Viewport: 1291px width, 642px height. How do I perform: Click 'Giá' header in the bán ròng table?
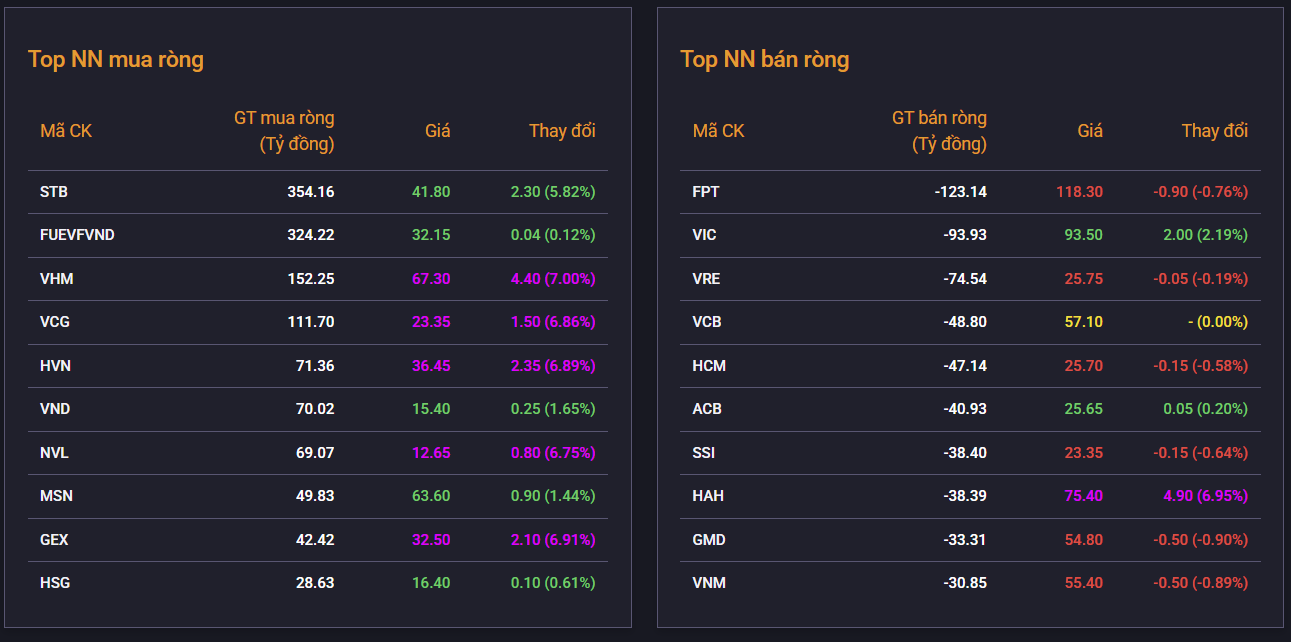coord(1090,131)
